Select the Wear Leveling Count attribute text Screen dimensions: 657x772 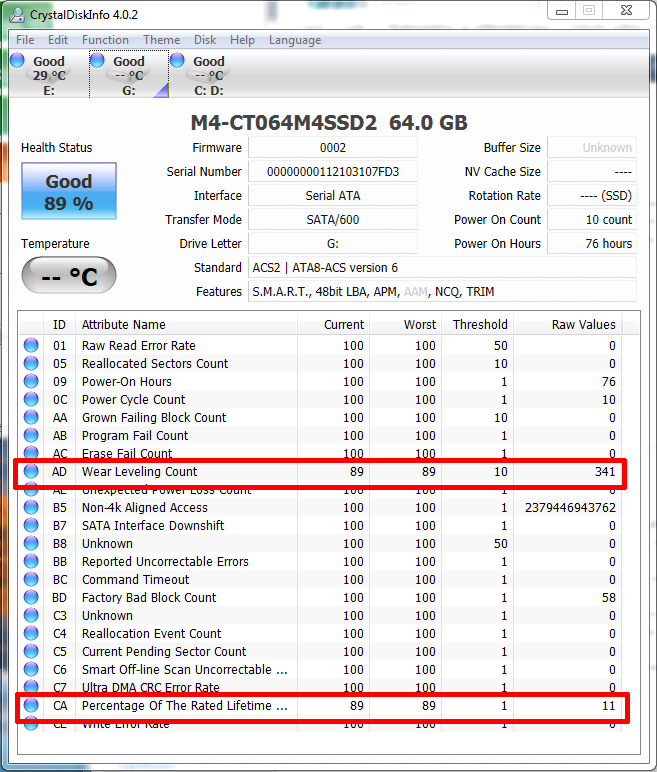139,472
